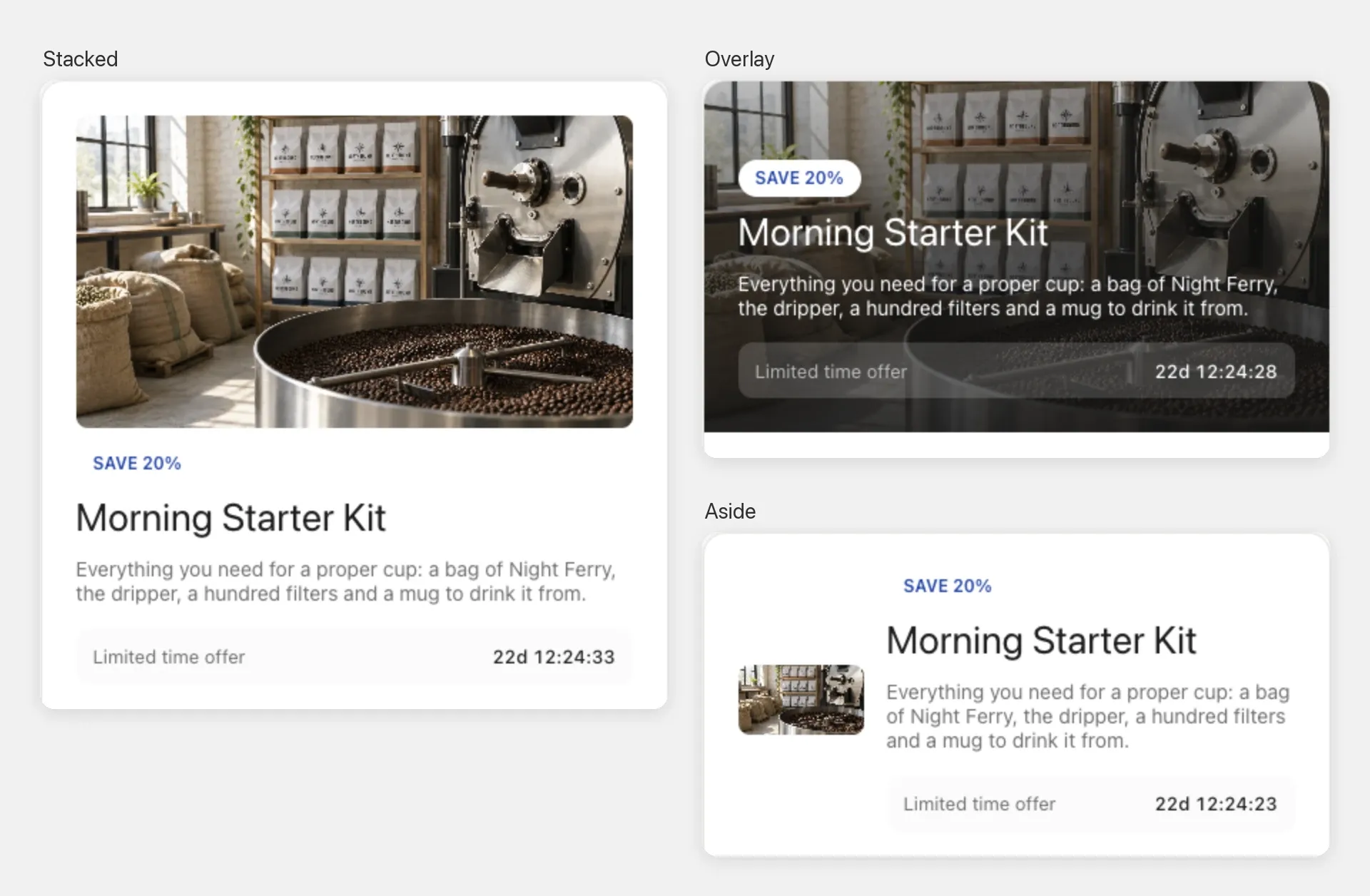This screenshot has height=896, width=1370.
Task: Click the Stacked section heading
Action: [81, 59]
